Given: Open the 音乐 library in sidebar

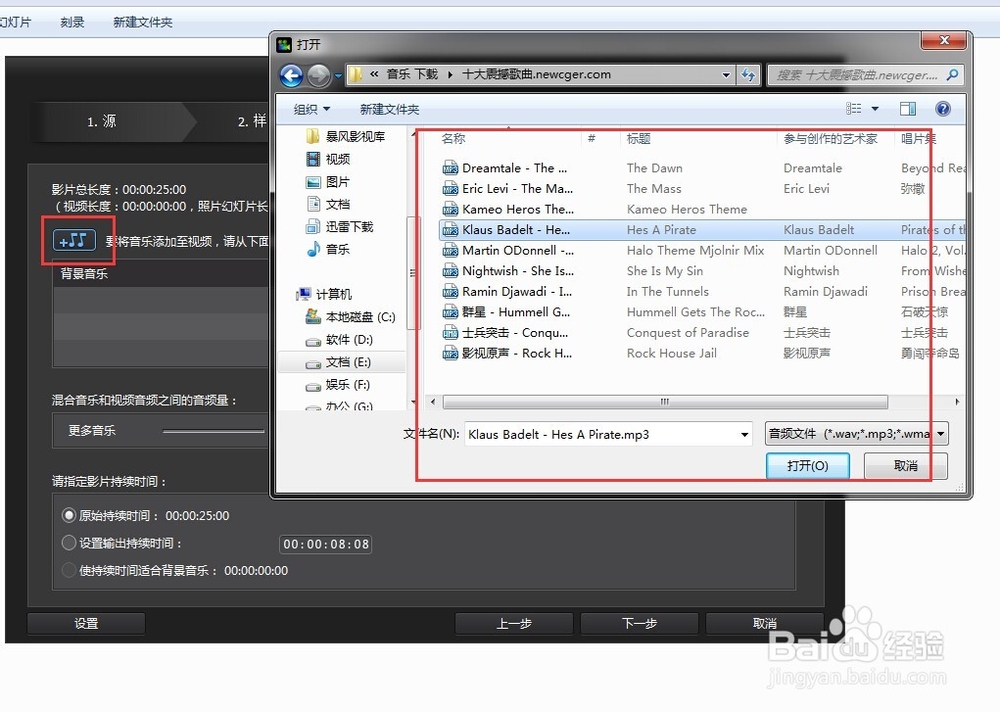Looking at the screenshot, I should 328,249.
